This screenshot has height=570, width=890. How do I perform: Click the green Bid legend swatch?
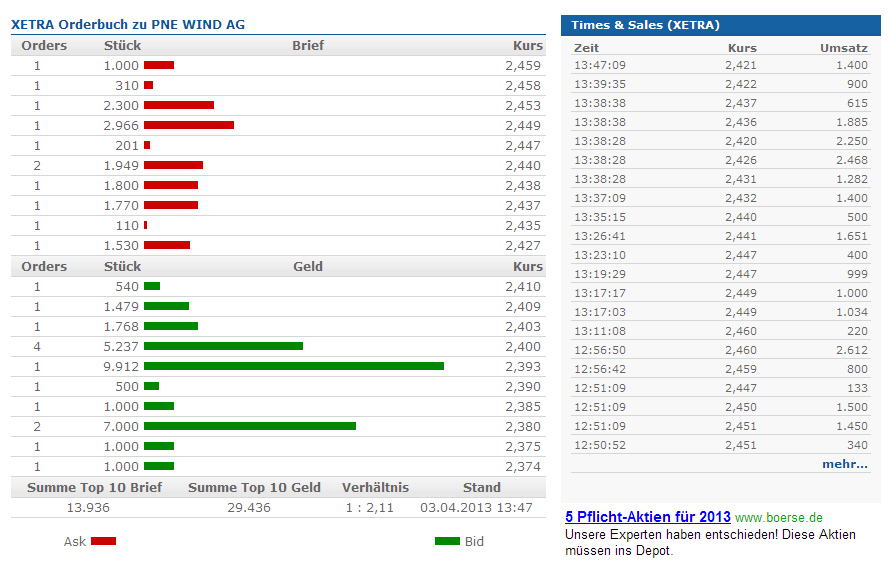(447, 541)
